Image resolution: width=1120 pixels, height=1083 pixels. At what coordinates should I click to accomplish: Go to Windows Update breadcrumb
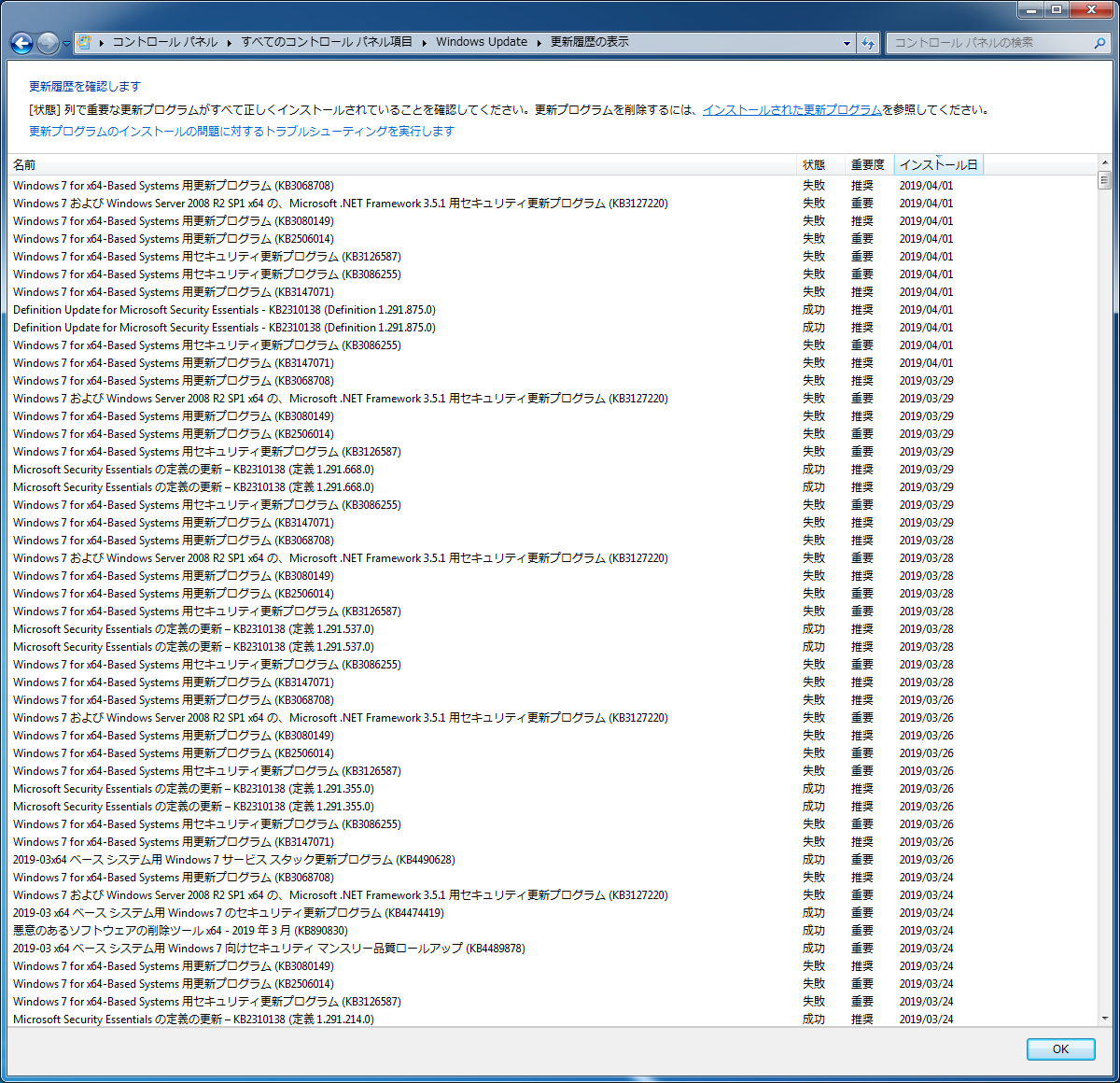(x=482, y=42)
